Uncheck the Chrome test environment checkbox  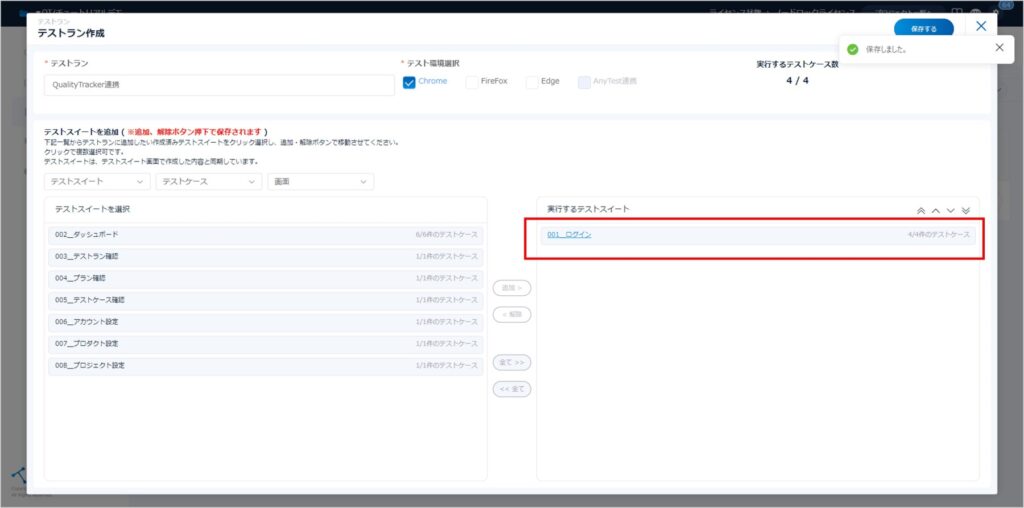[x=409, y=82]
